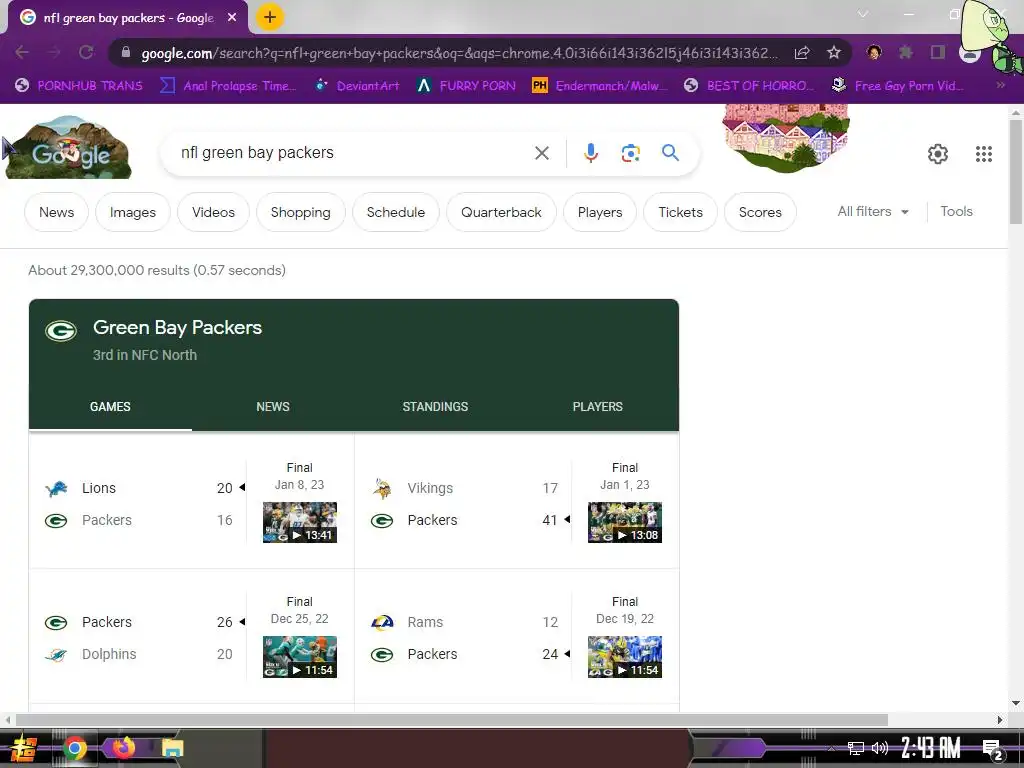Open the Lions 20 game row
The height and width of the screenshot is (768, 1024).
(x=138, y=488)
